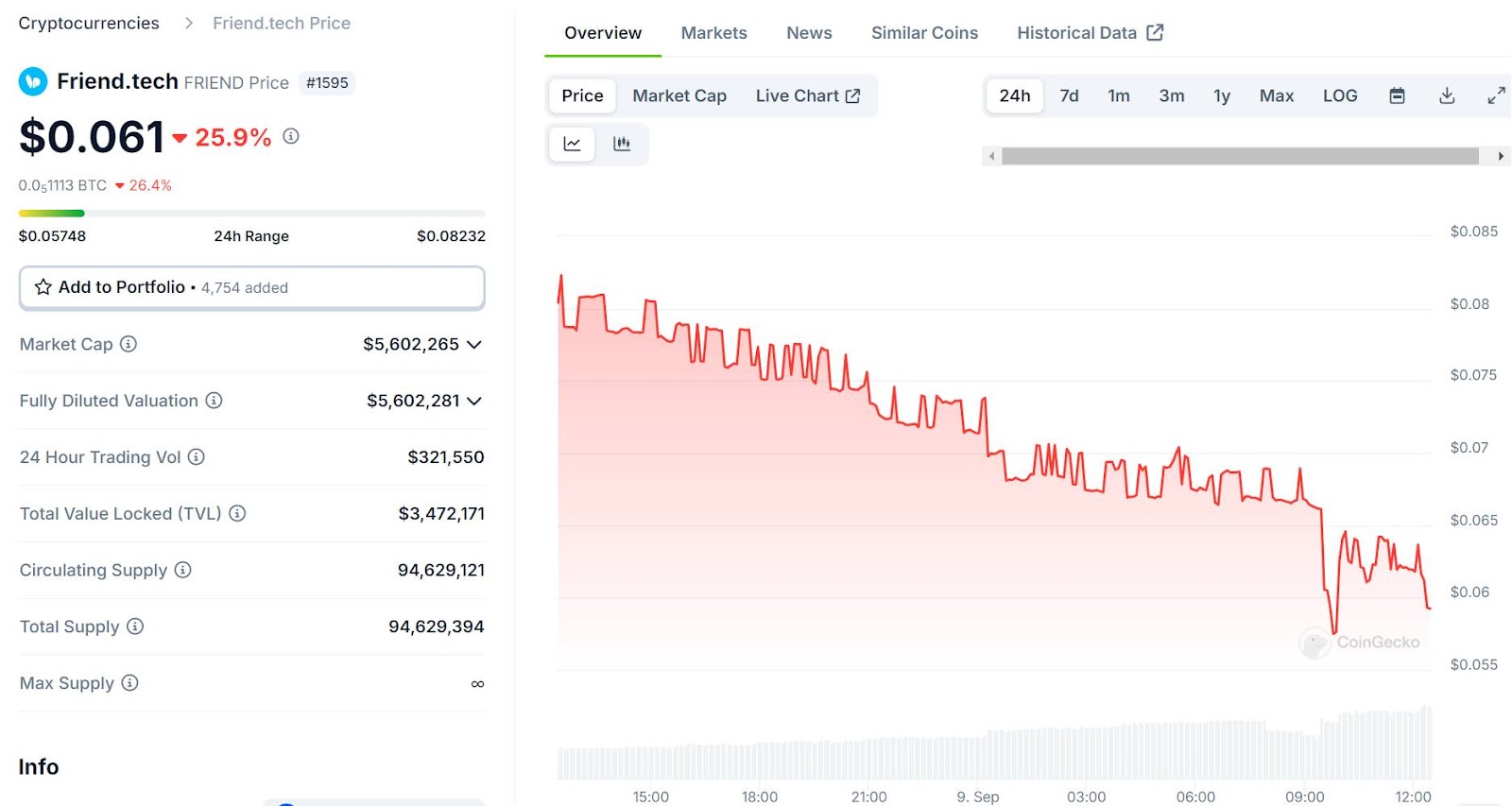
Task: Click the 24h Range progress bar
Action: (252, 214)
